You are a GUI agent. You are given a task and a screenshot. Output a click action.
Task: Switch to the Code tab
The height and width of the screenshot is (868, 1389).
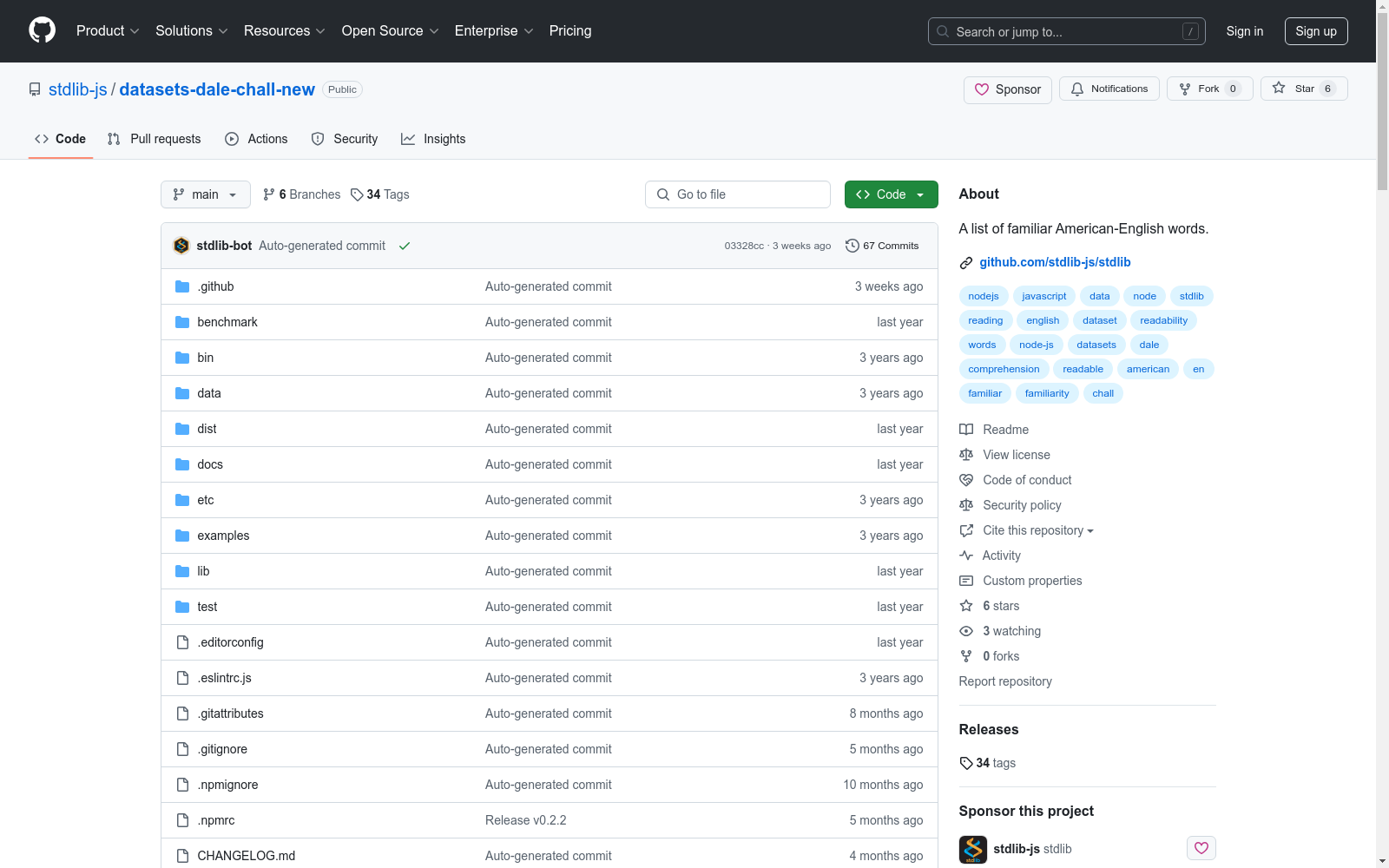(61, 139)
